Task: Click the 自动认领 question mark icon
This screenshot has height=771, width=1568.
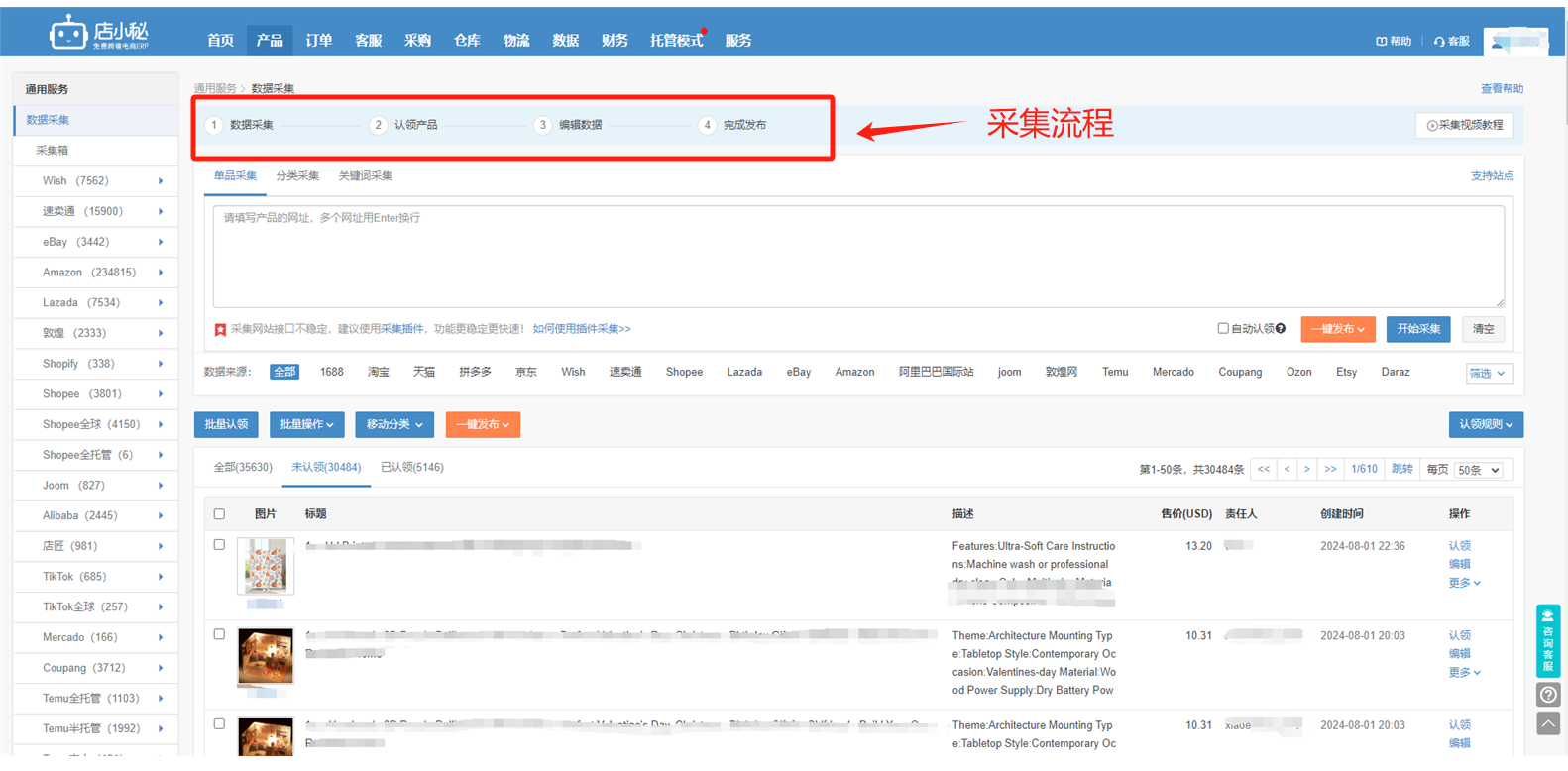Action: tap(1281, 329)
